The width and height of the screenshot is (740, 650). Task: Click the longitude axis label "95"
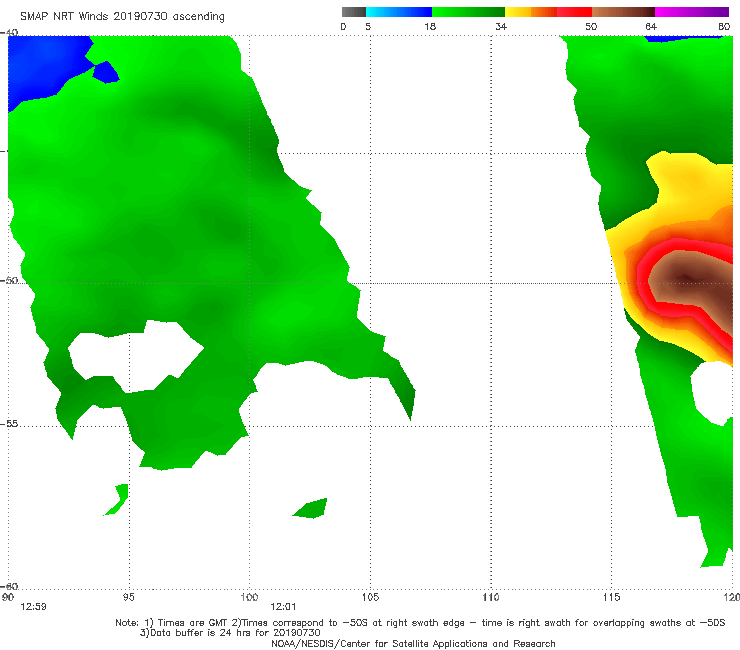click(128, 598)
